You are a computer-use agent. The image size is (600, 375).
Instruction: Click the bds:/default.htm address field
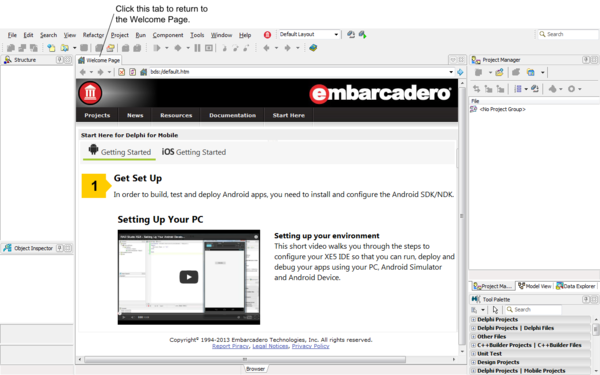pyautogui.click(x=298, y=72)
